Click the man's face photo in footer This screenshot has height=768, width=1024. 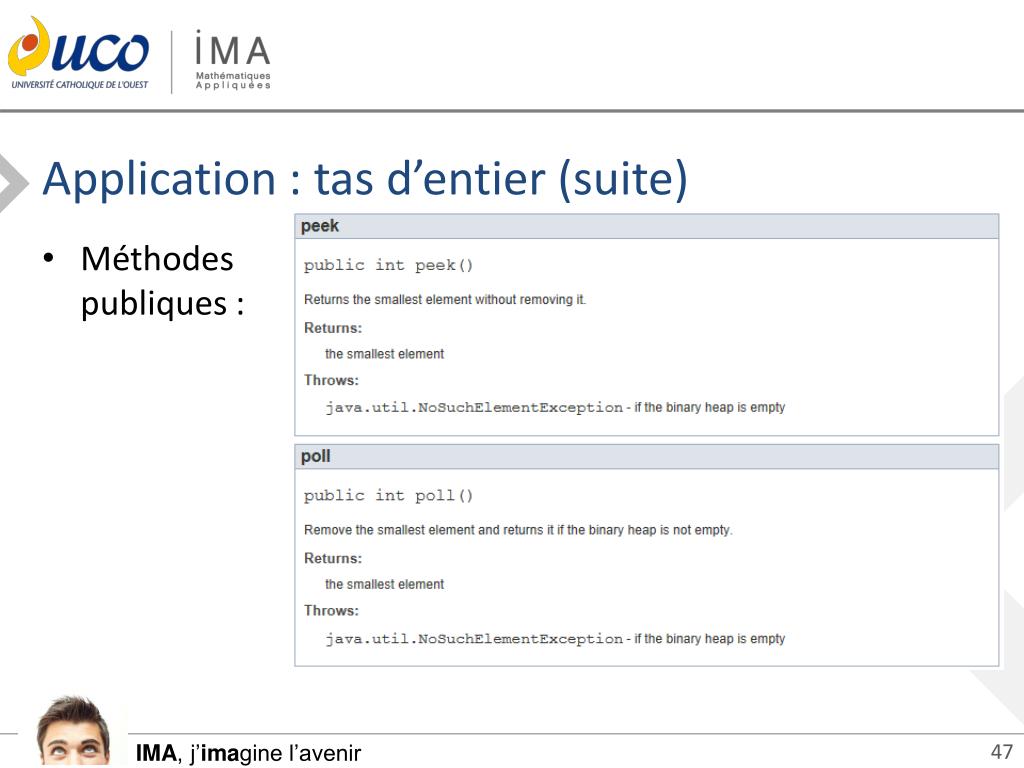(73, 731)
